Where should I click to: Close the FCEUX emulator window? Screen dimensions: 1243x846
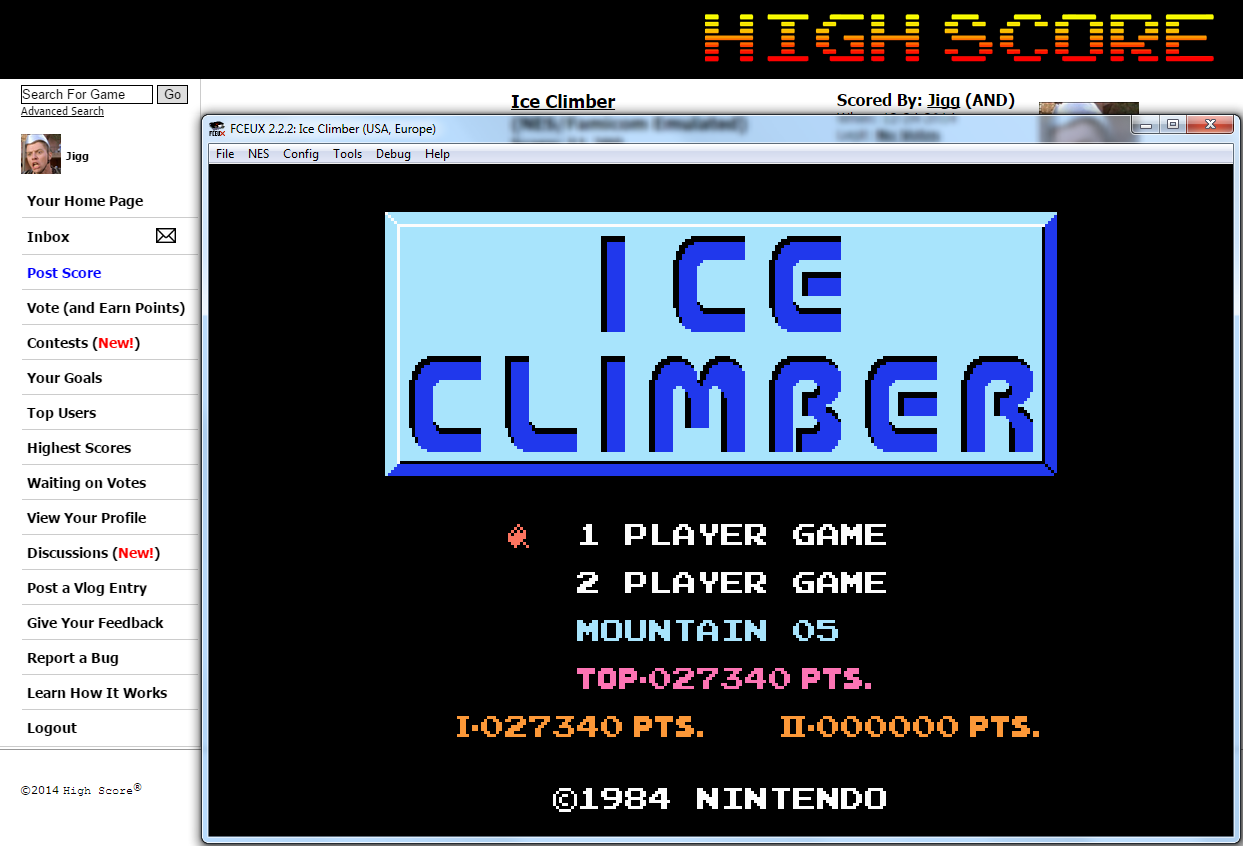(x=1210, y=125)
